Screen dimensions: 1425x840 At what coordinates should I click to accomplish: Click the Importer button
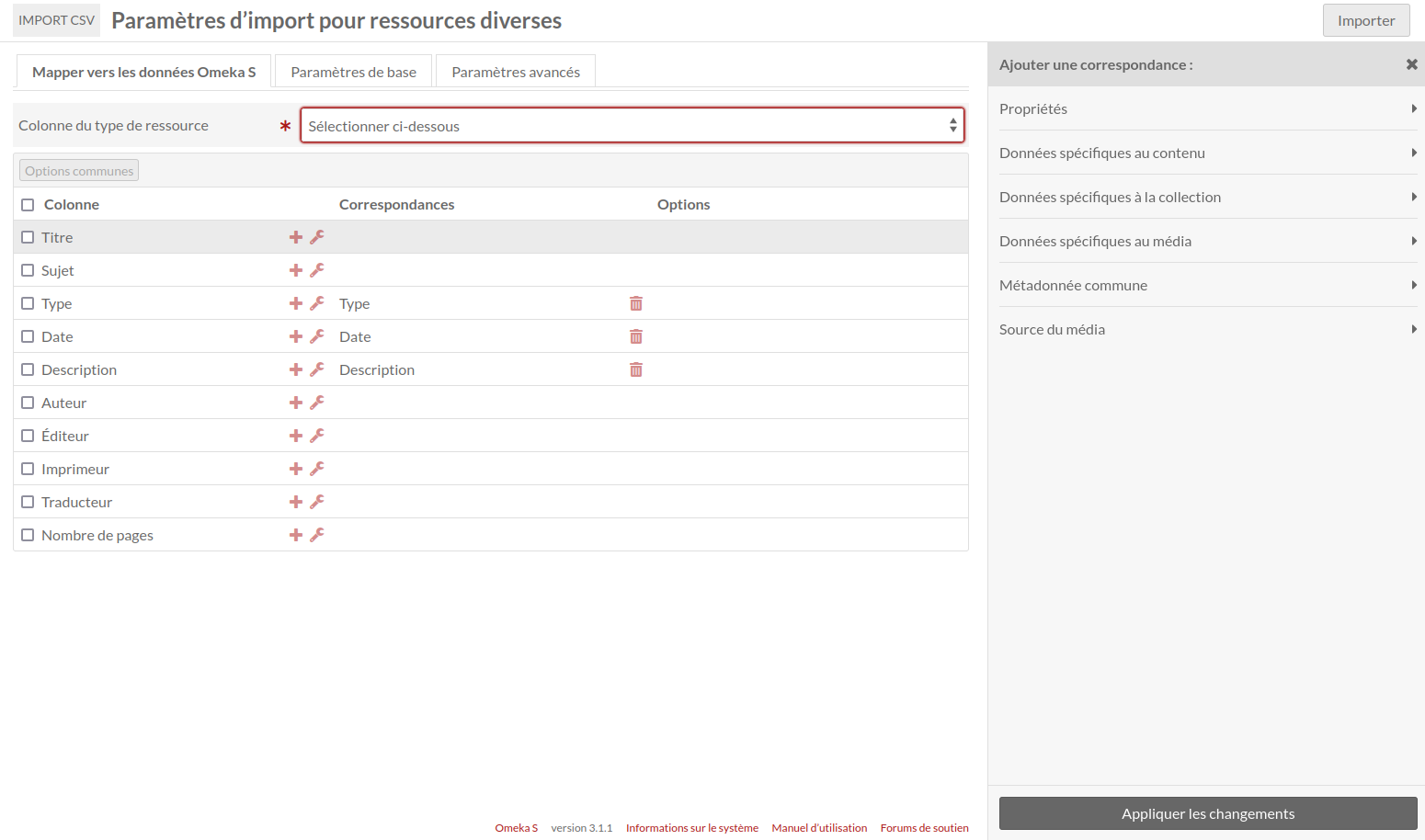coord(1366,20)
